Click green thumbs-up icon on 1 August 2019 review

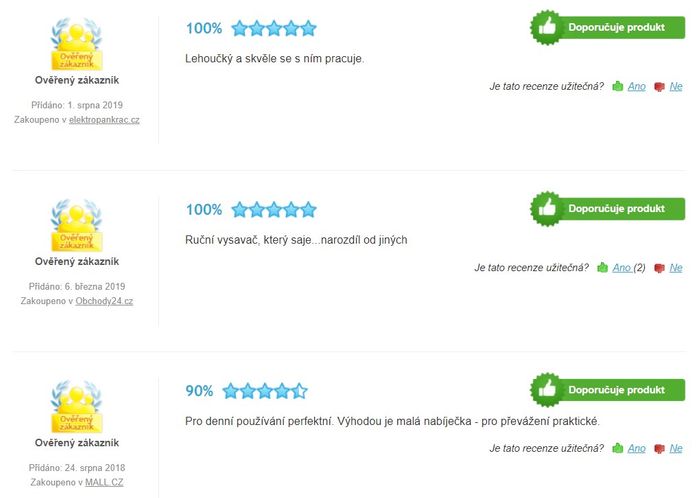click(x=617, y=86)
